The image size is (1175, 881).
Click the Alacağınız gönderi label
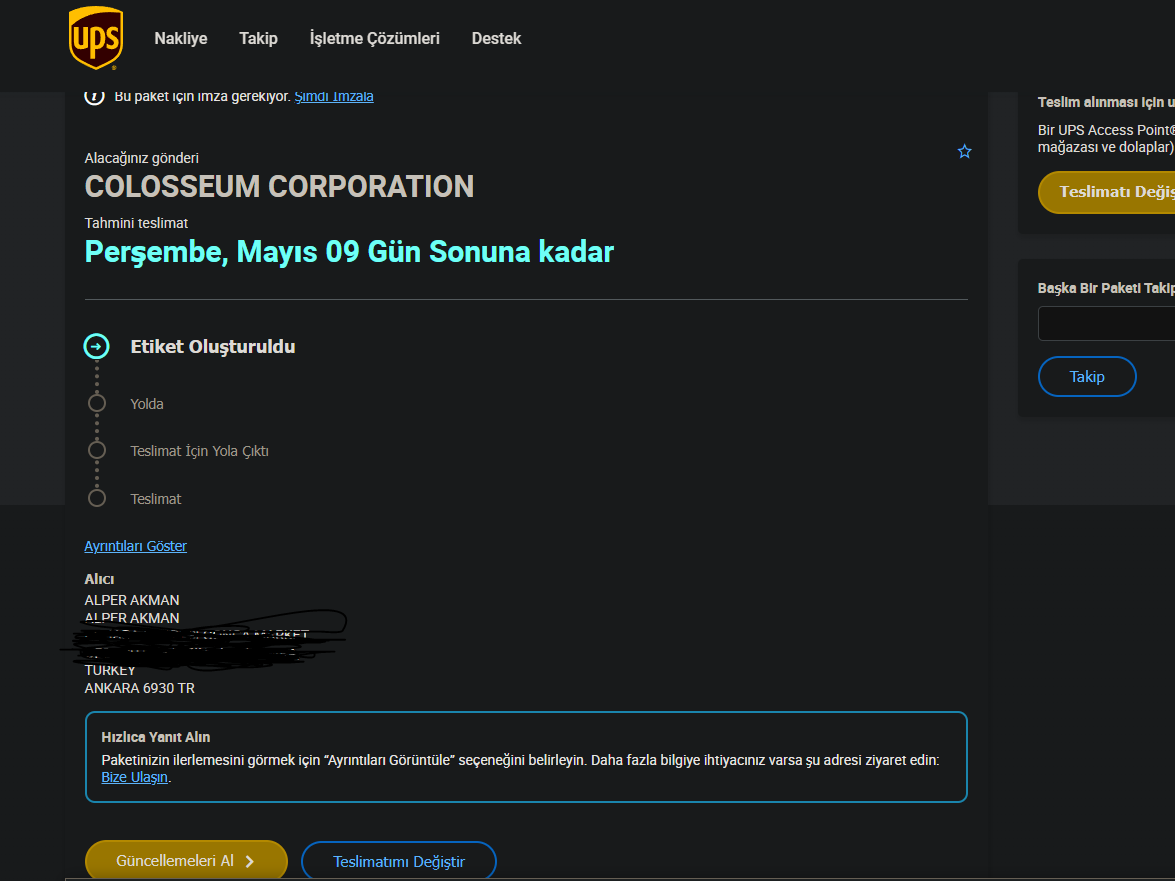point(142,158)
